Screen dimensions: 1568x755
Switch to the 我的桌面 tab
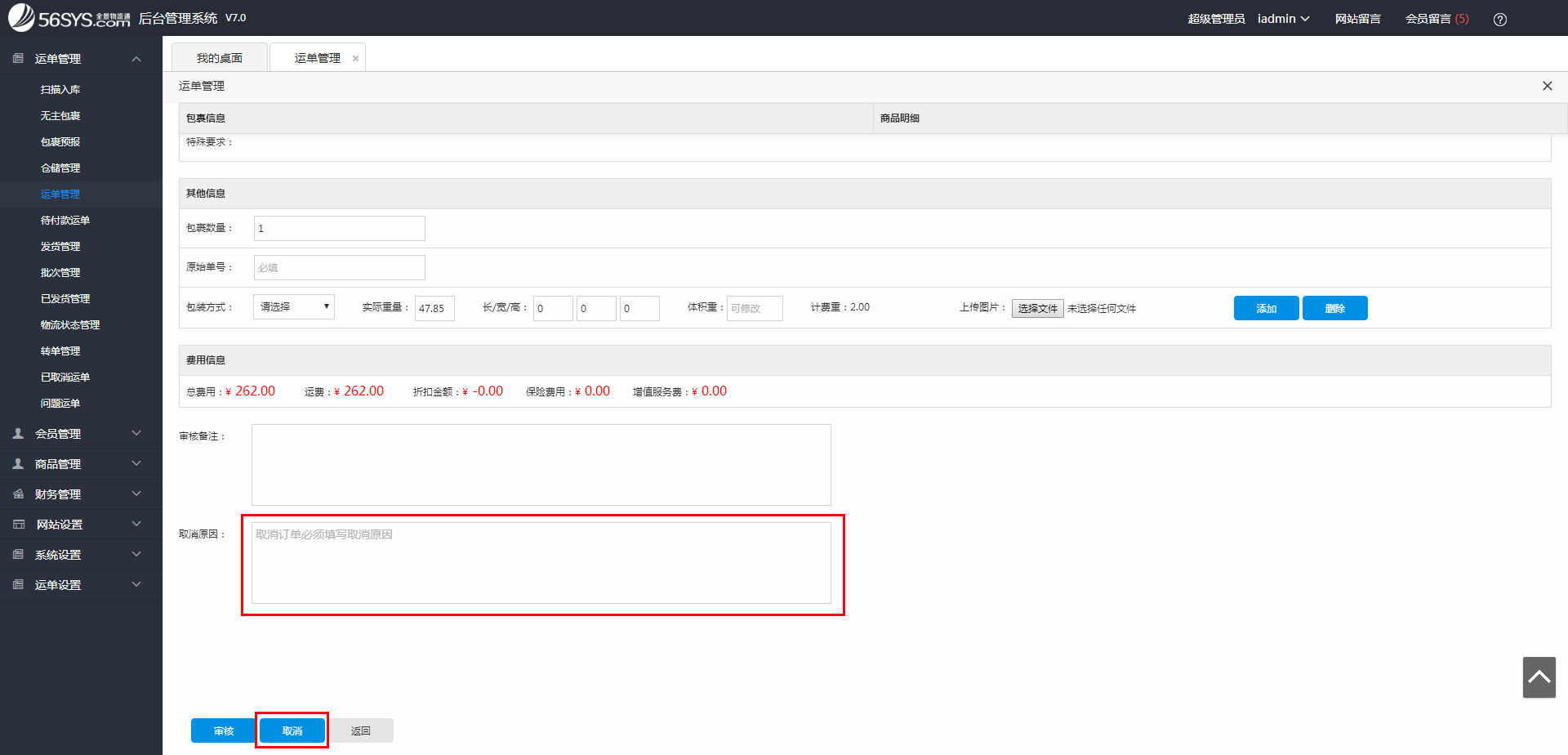point(219,58)
